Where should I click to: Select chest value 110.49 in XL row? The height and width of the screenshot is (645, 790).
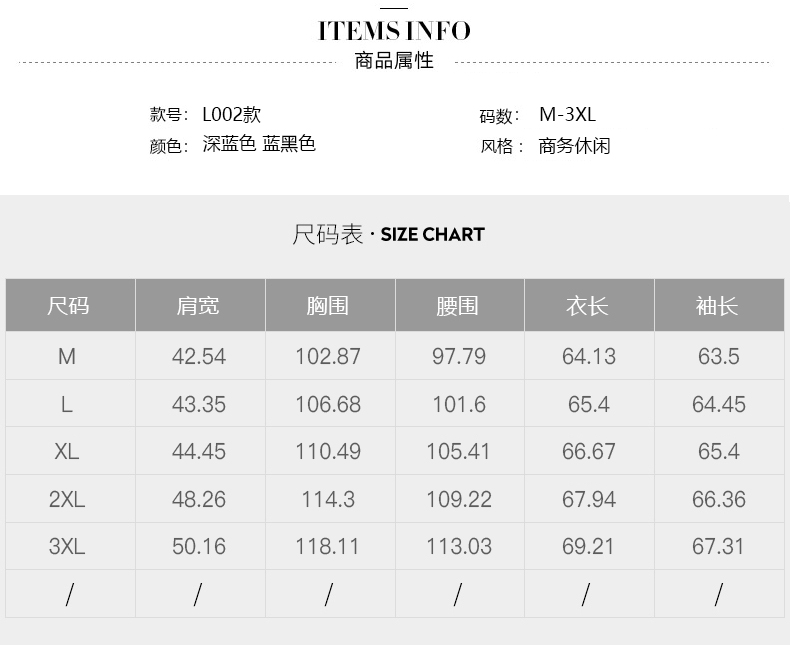pyautogui.click(x=328, y=452)
